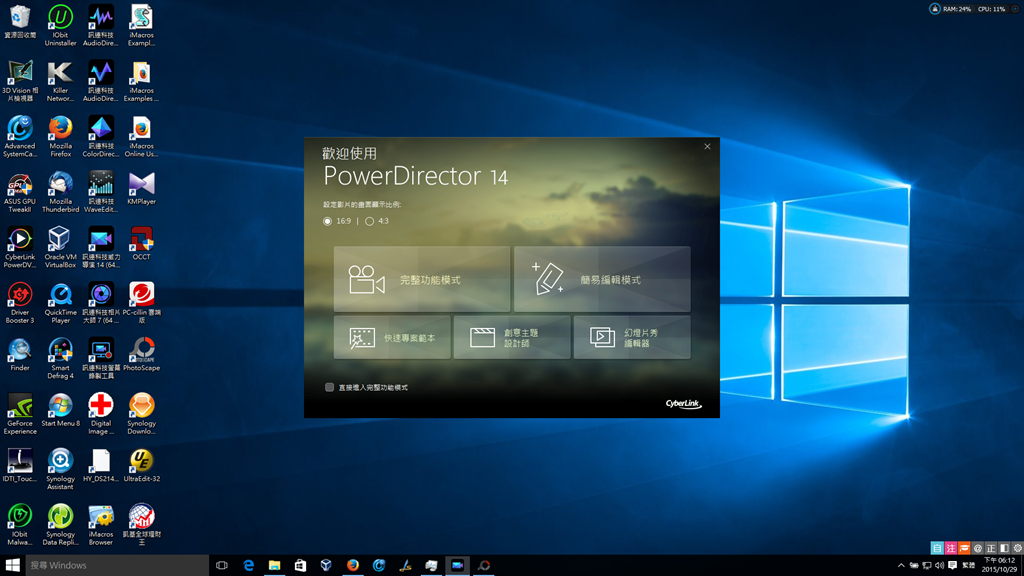Open the volume control in system tray
1024x576 pixels.
(x=939, y=566)
